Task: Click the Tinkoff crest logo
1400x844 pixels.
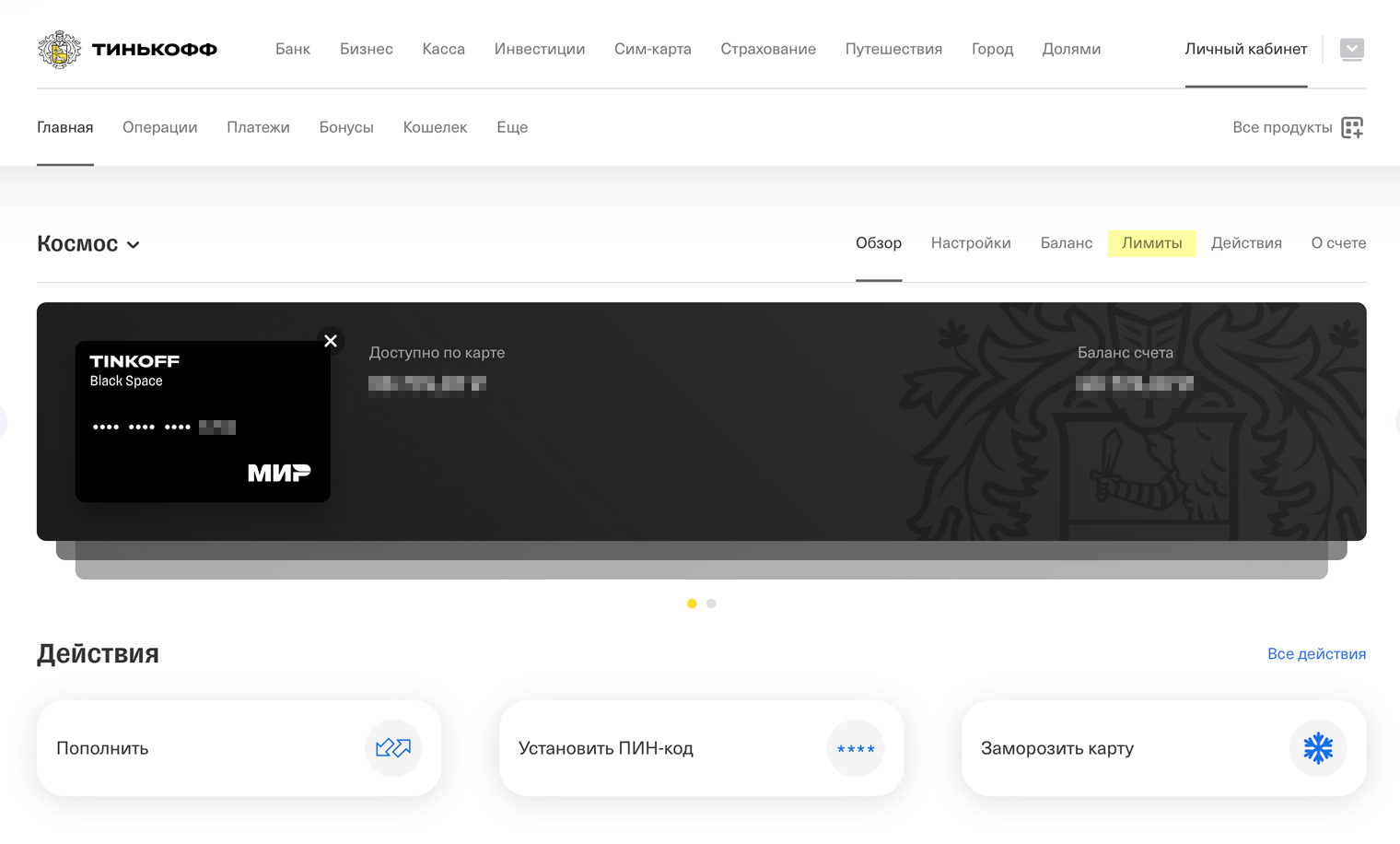Action: 59,49
